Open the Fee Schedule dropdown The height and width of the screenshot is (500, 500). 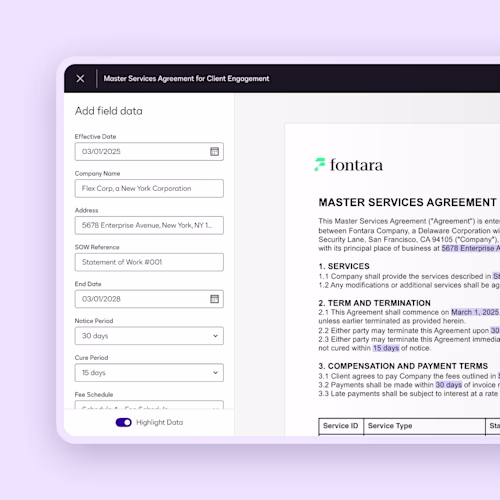click(149, 405)
